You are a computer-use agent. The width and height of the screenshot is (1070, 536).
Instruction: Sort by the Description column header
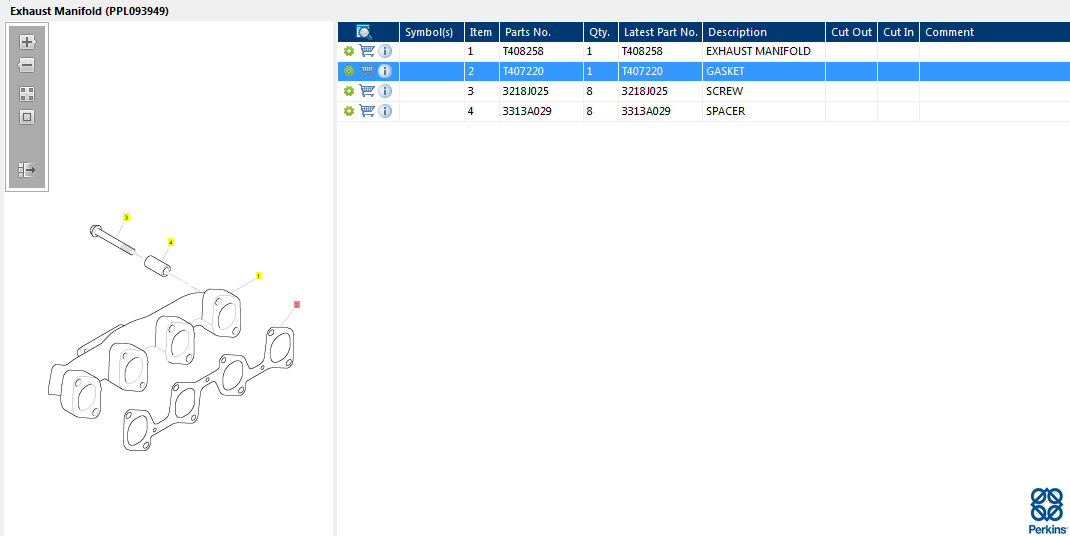coord(764,32)
